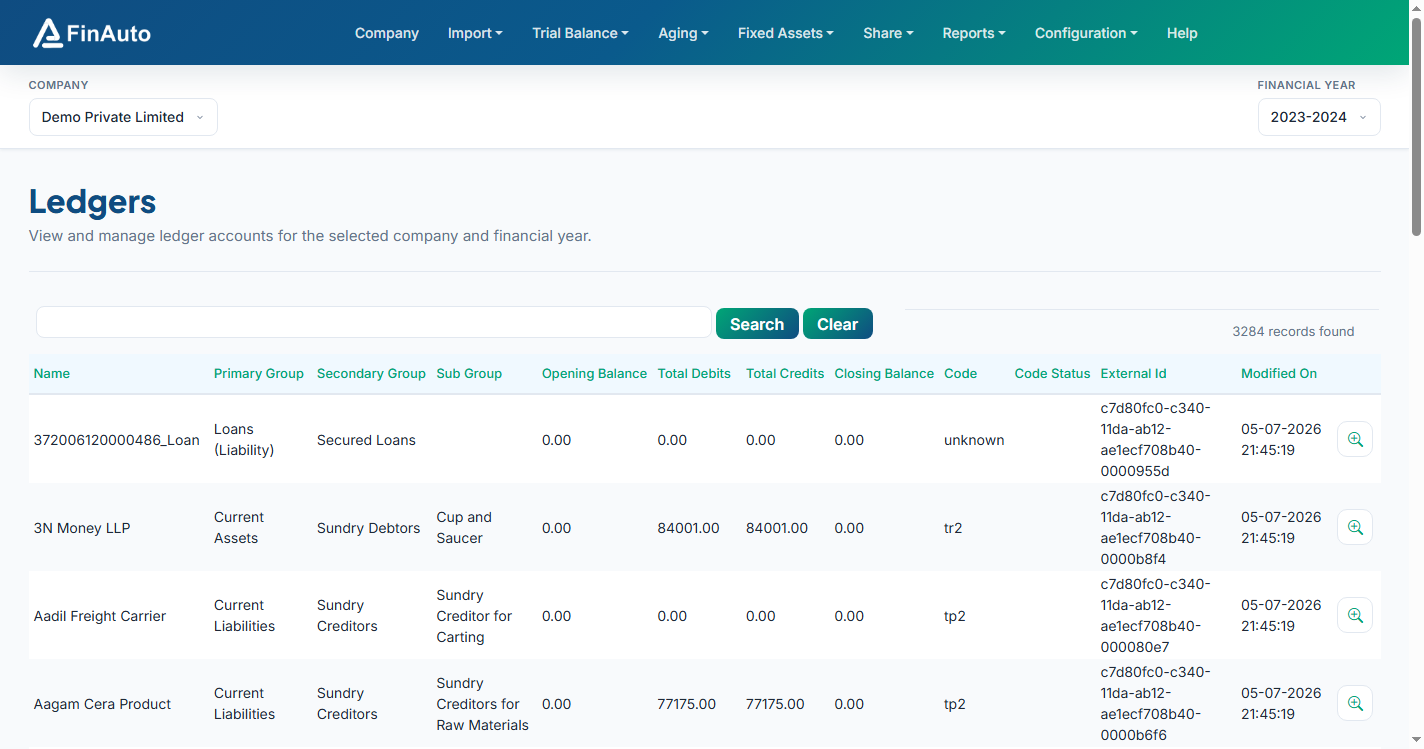Click the 'unknown' code cell

974,440
